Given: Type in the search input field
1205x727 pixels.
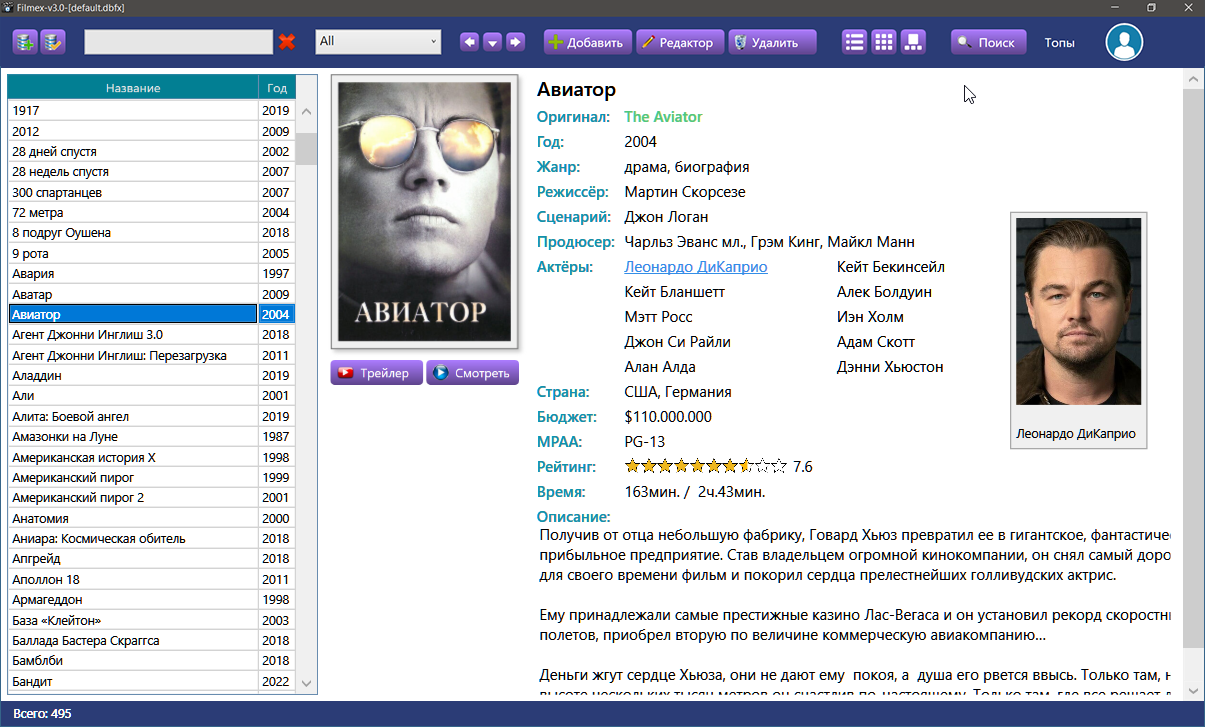Looking at the screenshot, I should coord(178,42).
